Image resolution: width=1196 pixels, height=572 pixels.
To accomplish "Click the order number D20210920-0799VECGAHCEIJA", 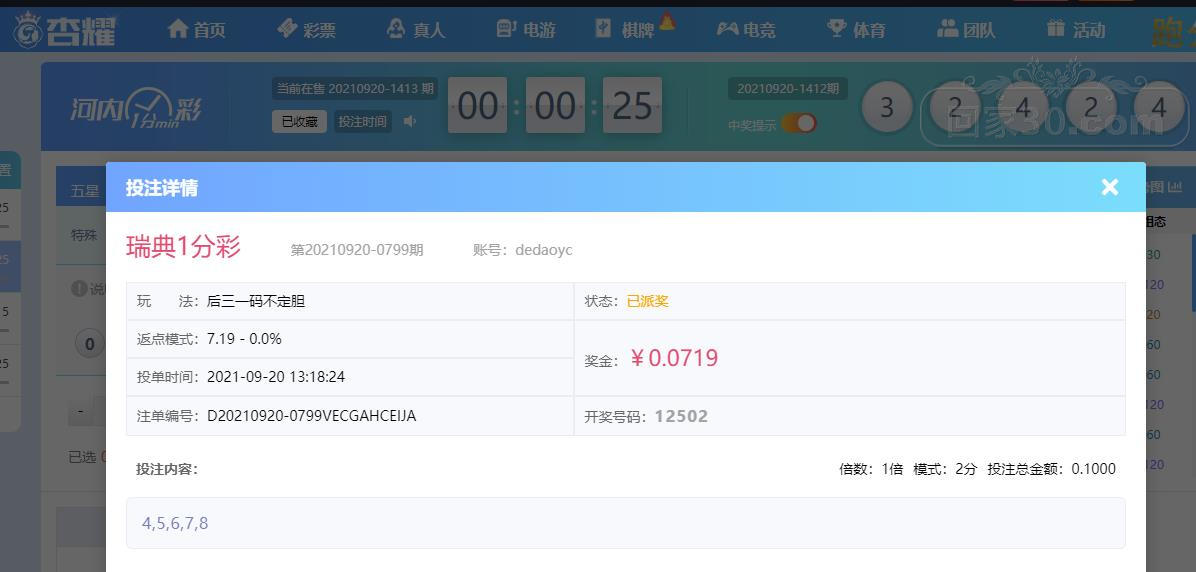I will (311, 416).
